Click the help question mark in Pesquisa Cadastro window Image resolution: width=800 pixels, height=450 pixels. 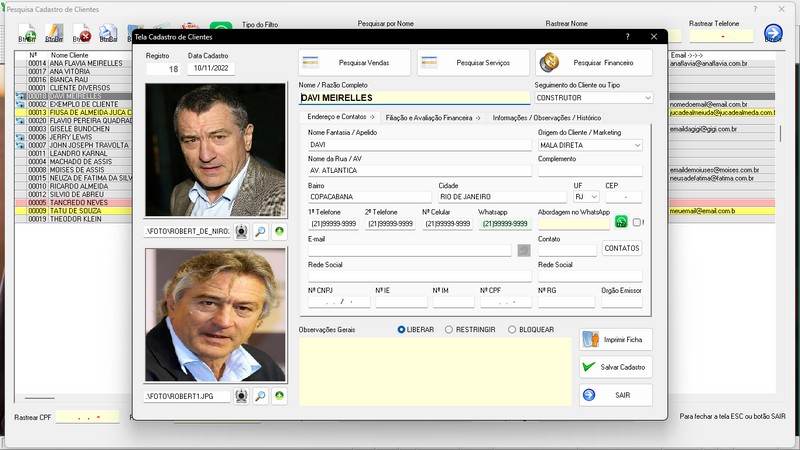(x=755, y=9)
